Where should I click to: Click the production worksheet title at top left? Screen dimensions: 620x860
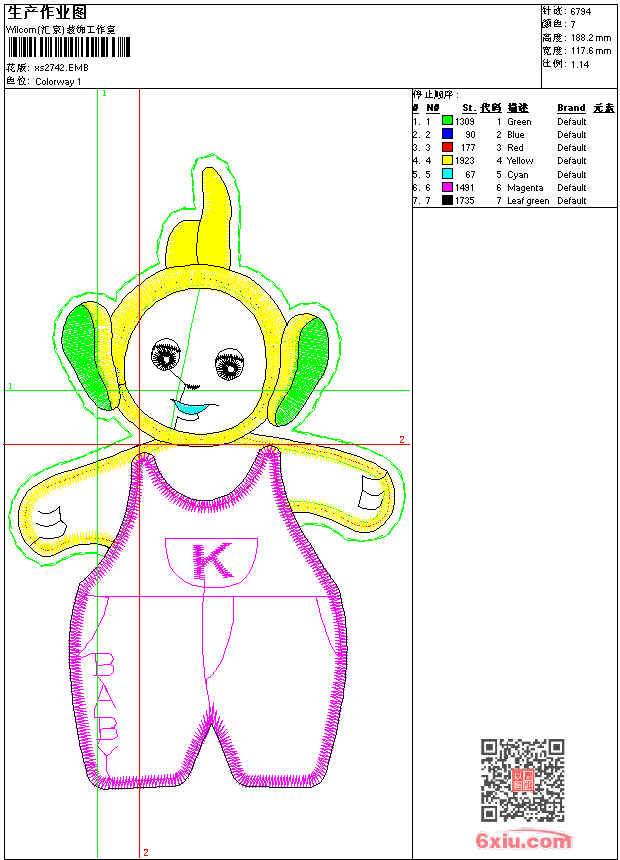47,13
